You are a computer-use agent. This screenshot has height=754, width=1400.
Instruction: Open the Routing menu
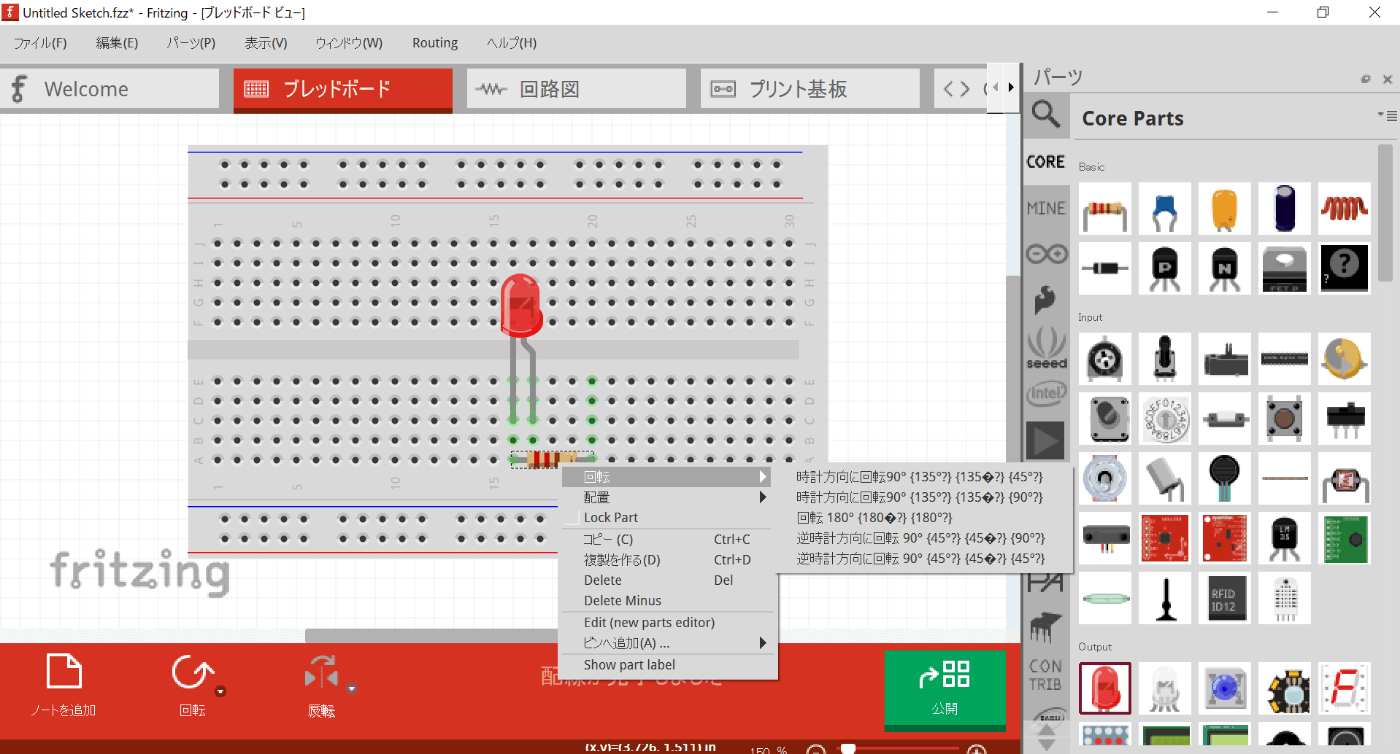(435, 43)
